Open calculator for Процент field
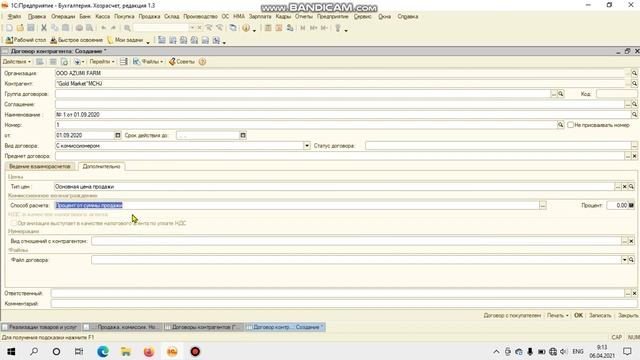640x360 pixels. pos(631,205)
